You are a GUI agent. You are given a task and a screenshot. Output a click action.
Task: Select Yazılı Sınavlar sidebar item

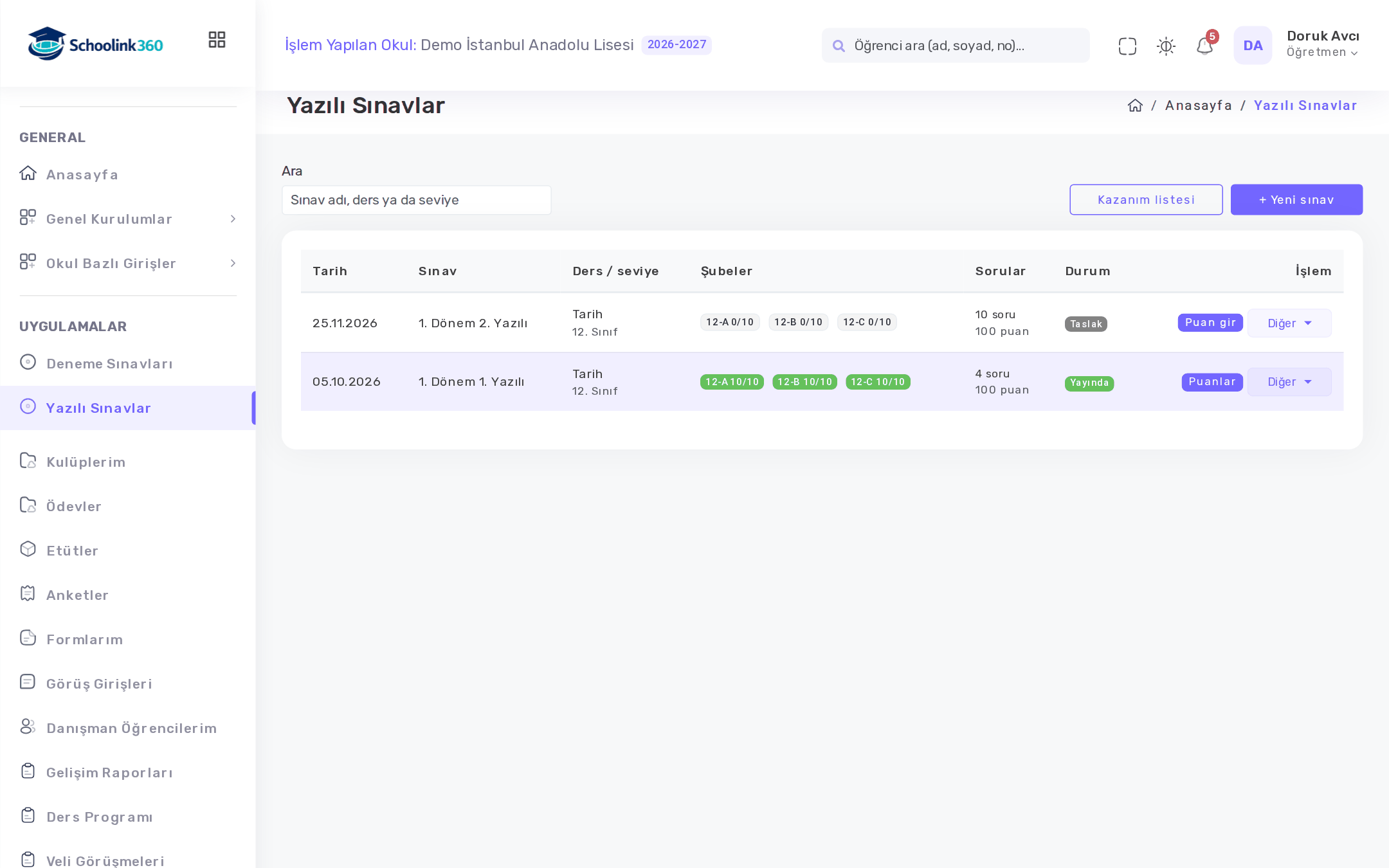coord(128,408)
